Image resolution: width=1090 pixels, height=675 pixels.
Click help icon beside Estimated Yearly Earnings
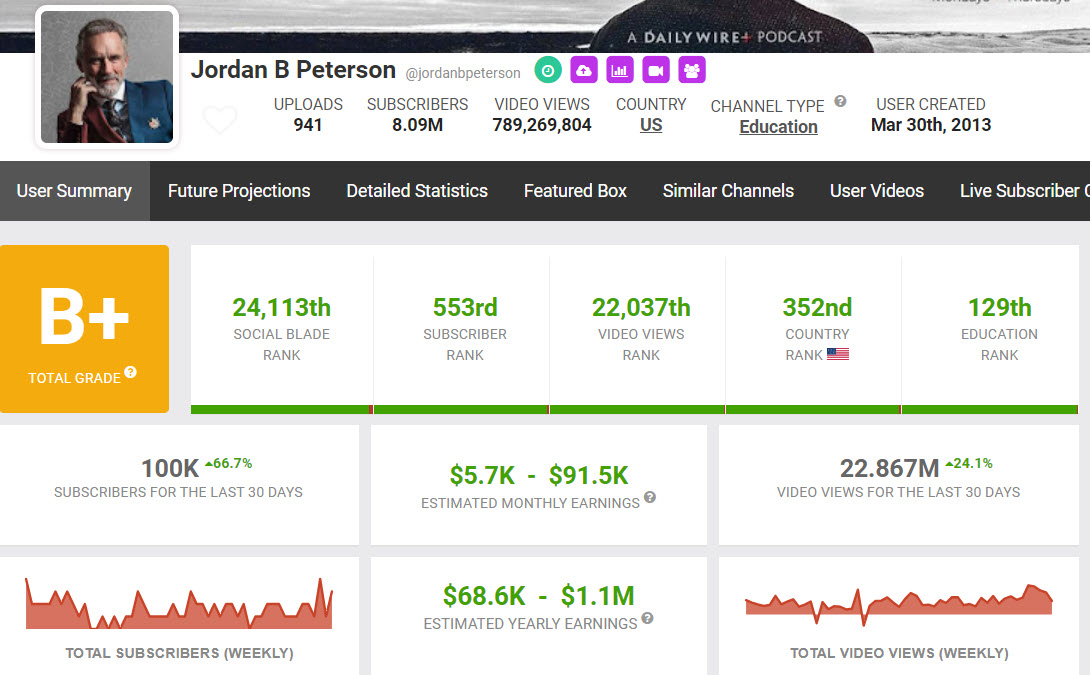[x=647, y=618]
